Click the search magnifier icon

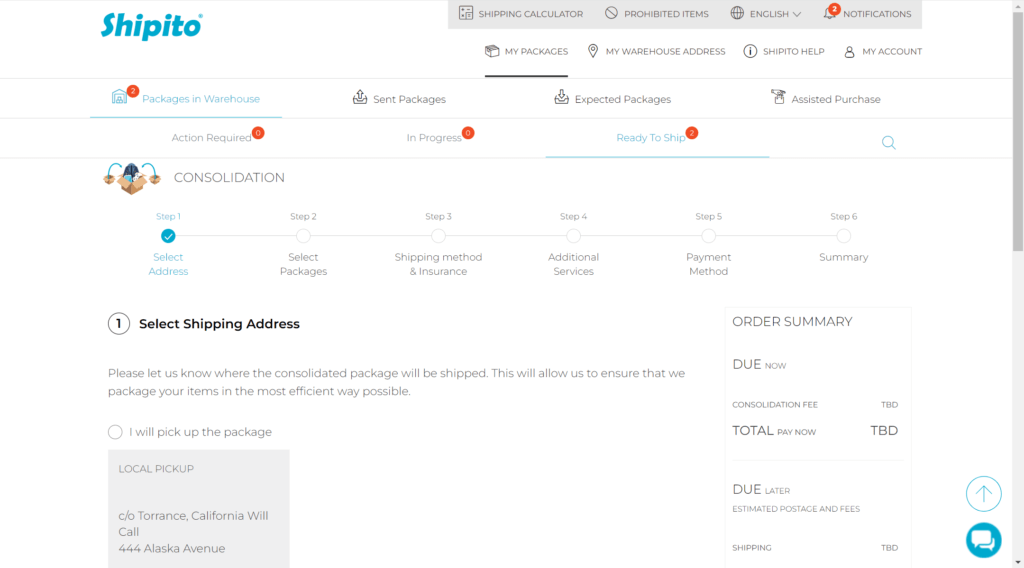(x=889, y=142)
